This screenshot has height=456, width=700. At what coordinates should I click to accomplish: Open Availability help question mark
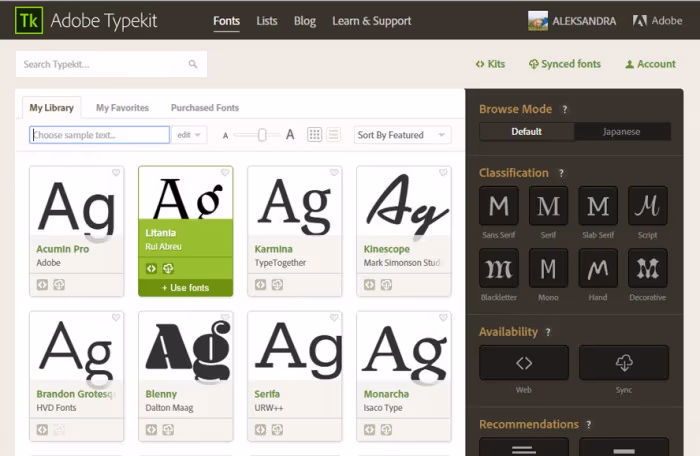[548, 332]
